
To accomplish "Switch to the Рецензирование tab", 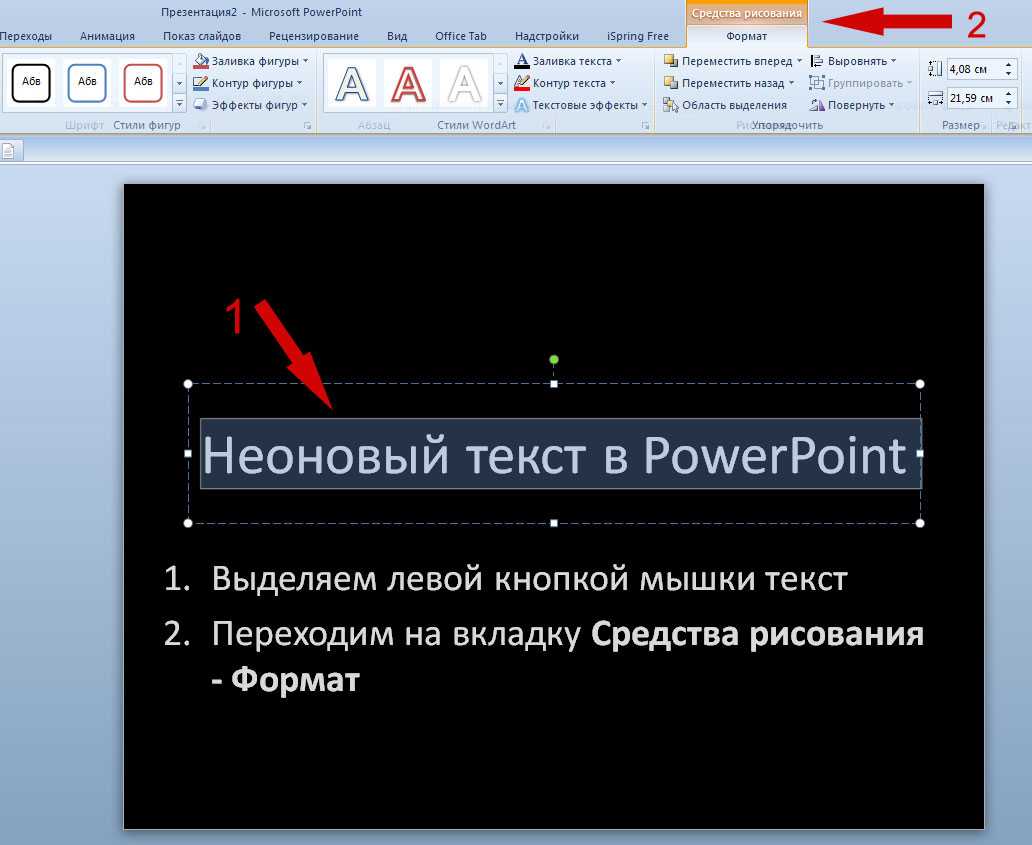I will (313, 36).
